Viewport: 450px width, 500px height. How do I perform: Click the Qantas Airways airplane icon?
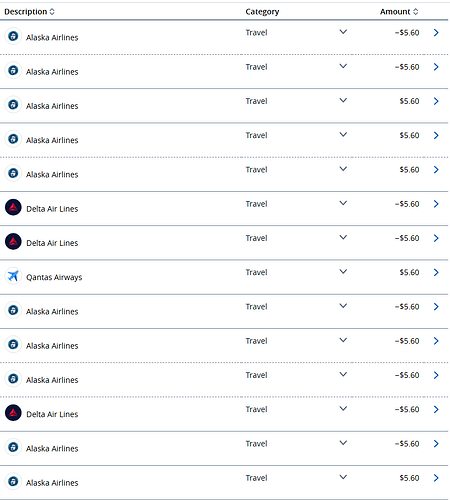(x=13, y=276)
